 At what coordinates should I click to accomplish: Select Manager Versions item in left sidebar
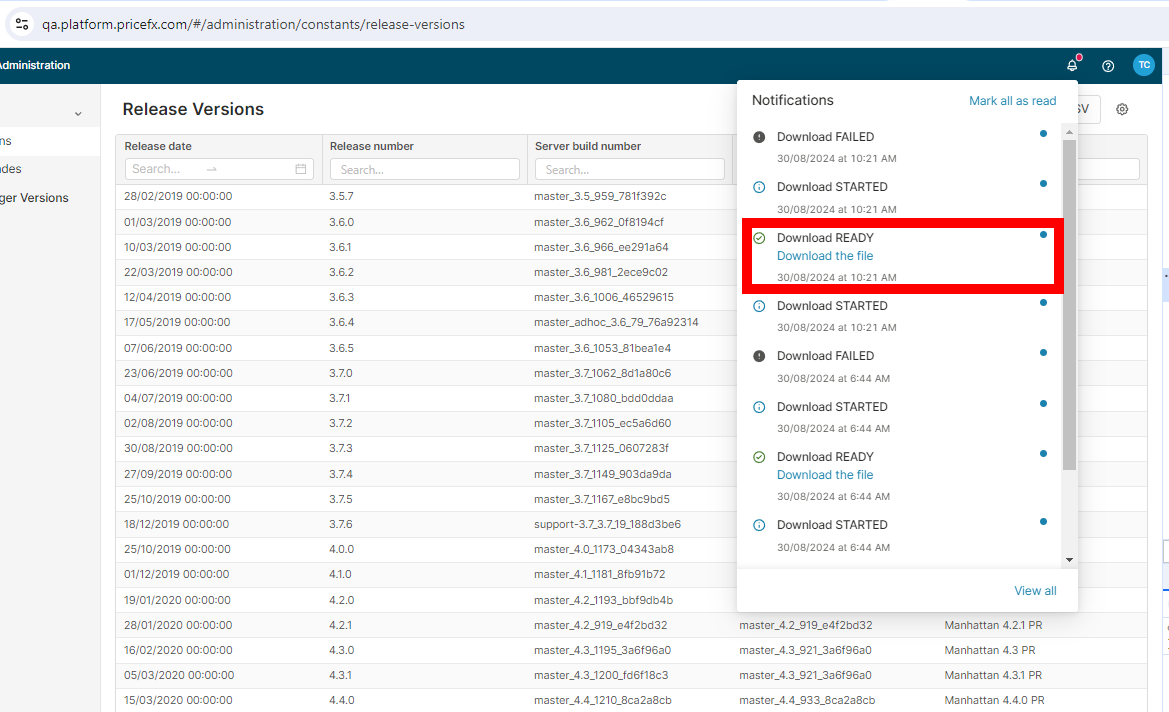coord(34,198)
